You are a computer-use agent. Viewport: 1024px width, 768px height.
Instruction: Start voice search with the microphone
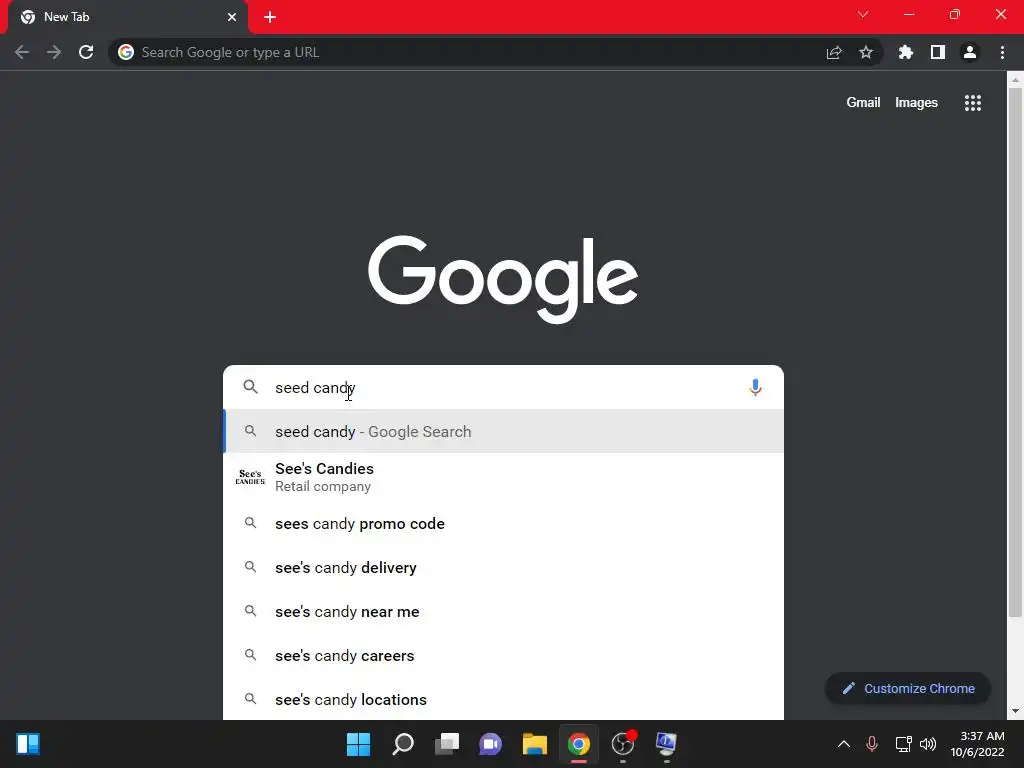pos(755,388)
